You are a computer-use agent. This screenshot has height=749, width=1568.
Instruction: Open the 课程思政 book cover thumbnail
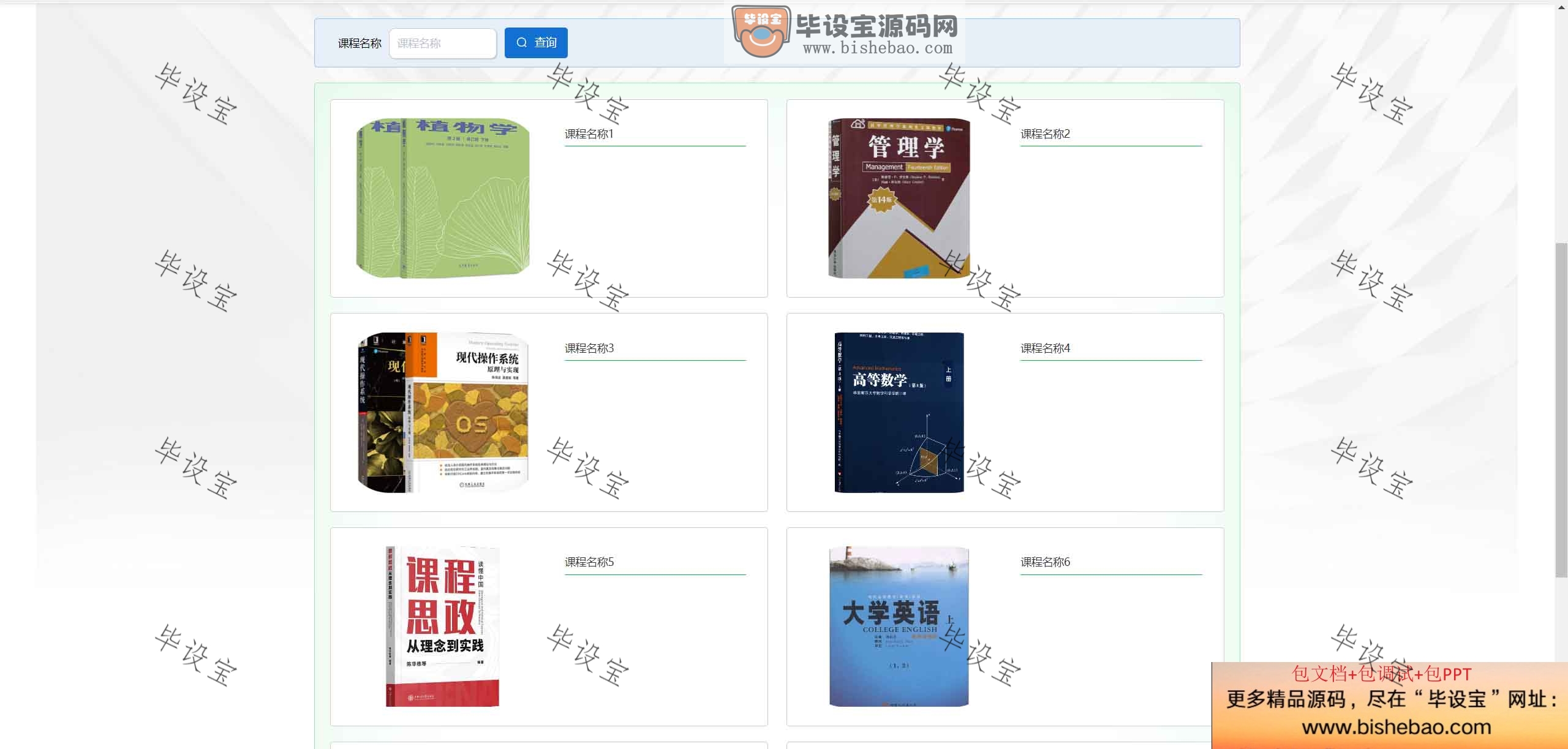pos(443,627)
